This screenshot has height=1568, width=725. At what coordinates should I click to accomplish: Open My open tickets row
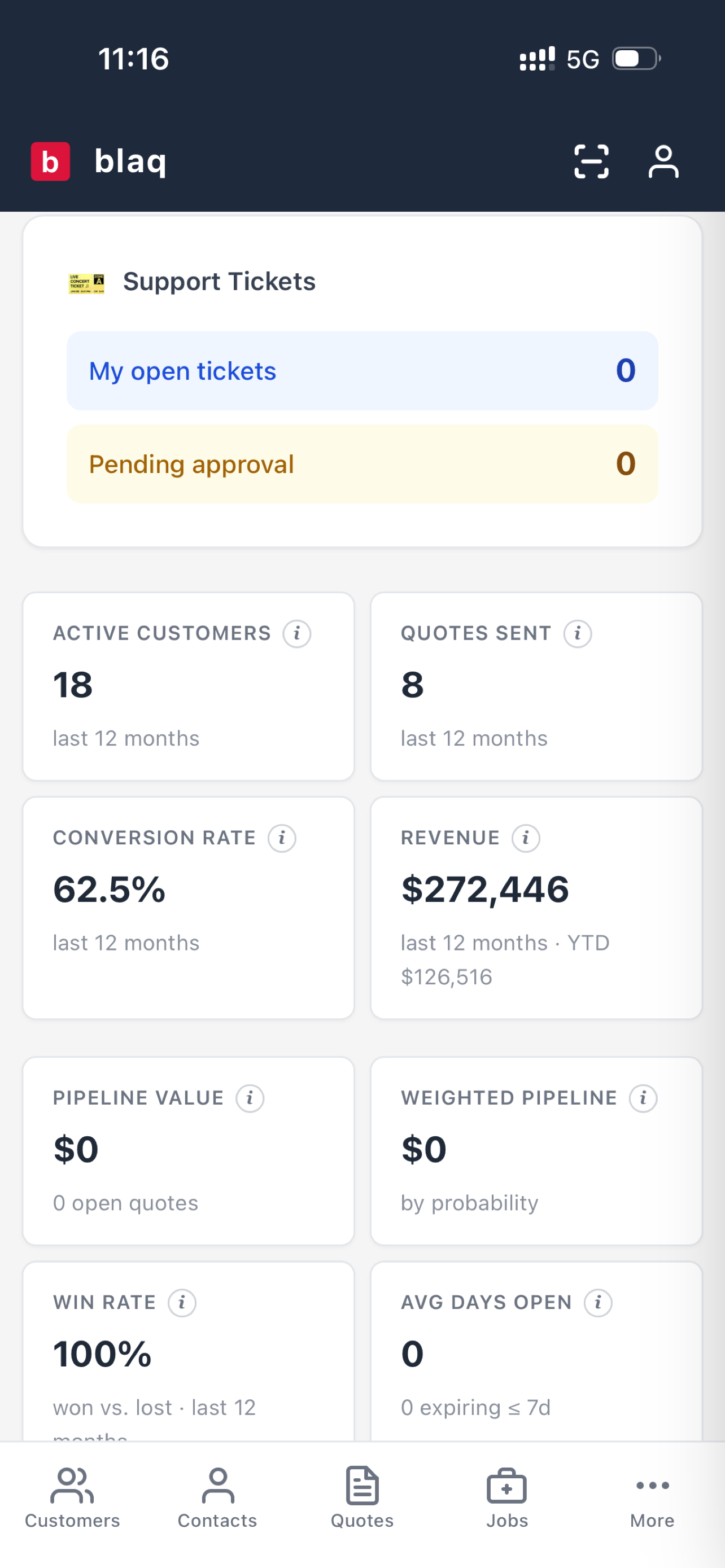pyautogui.click(x=362, y=371)
